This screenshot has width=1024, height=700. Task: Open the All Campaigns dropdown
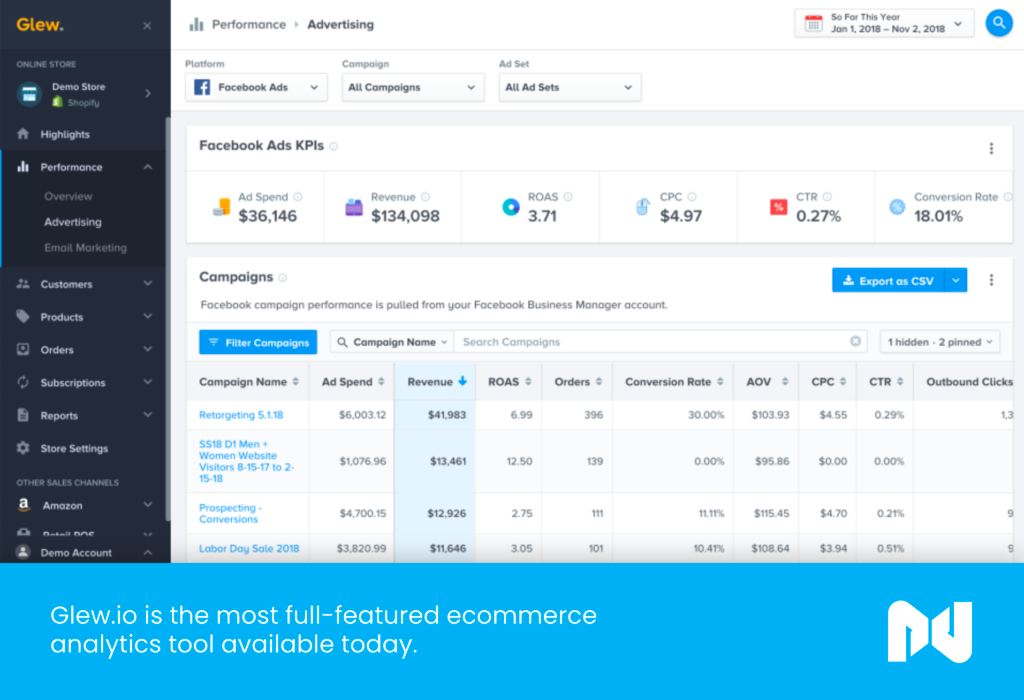413,87
